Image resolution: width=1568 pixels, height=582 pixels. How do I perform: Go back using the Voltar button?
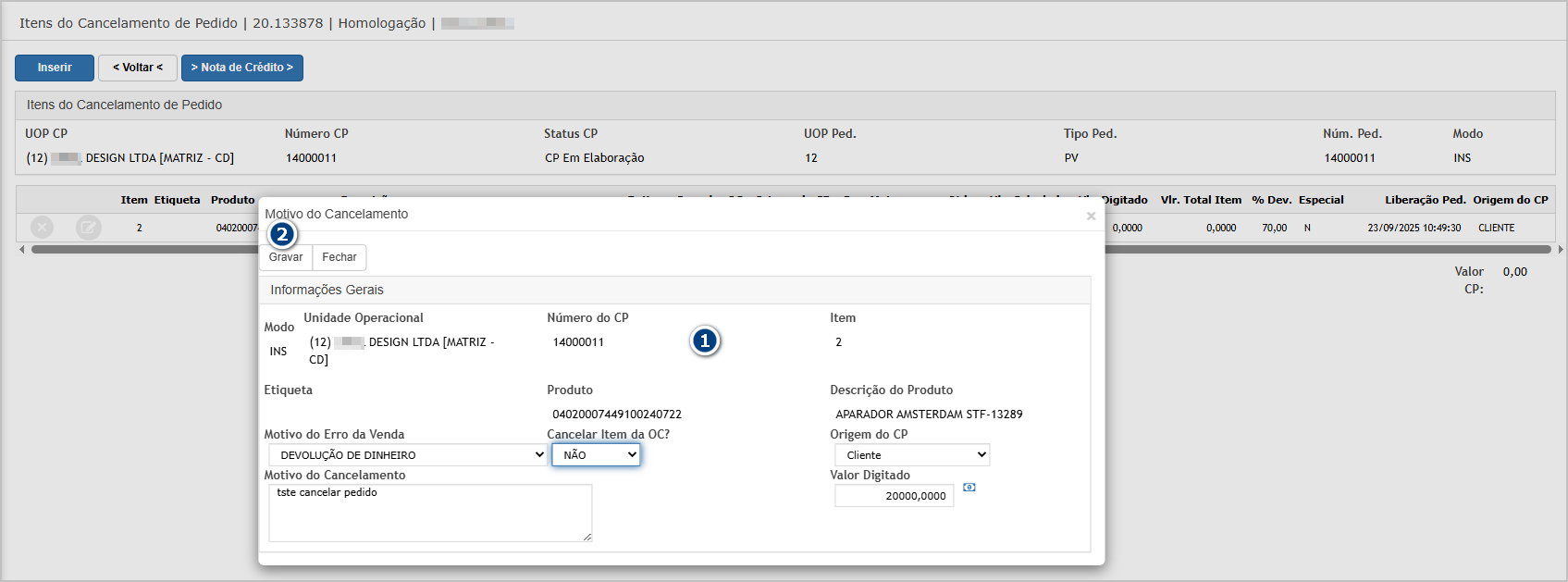[x=137, y=68]
